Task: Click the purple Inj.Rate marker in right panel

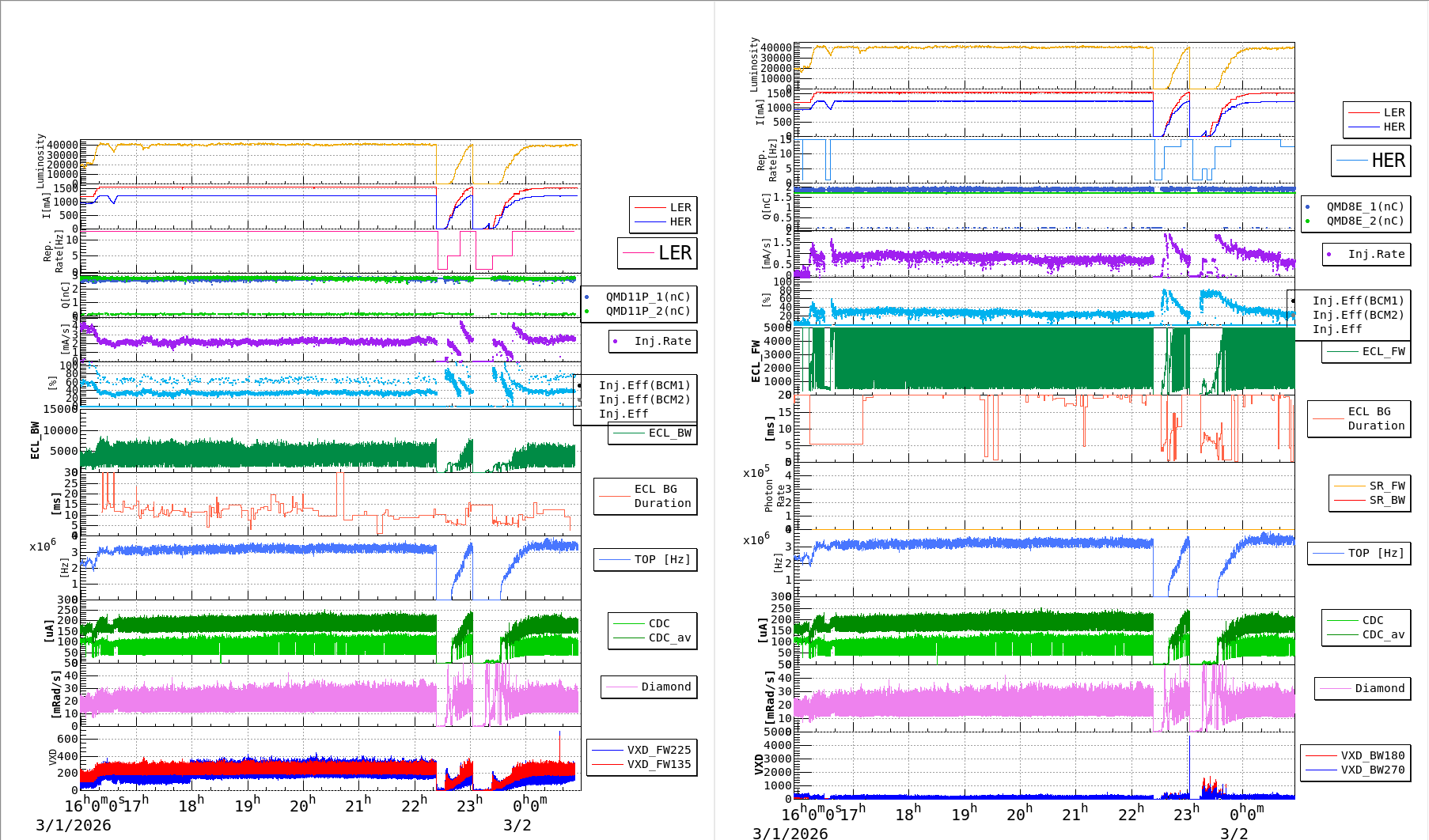Action: [1329, 255]
